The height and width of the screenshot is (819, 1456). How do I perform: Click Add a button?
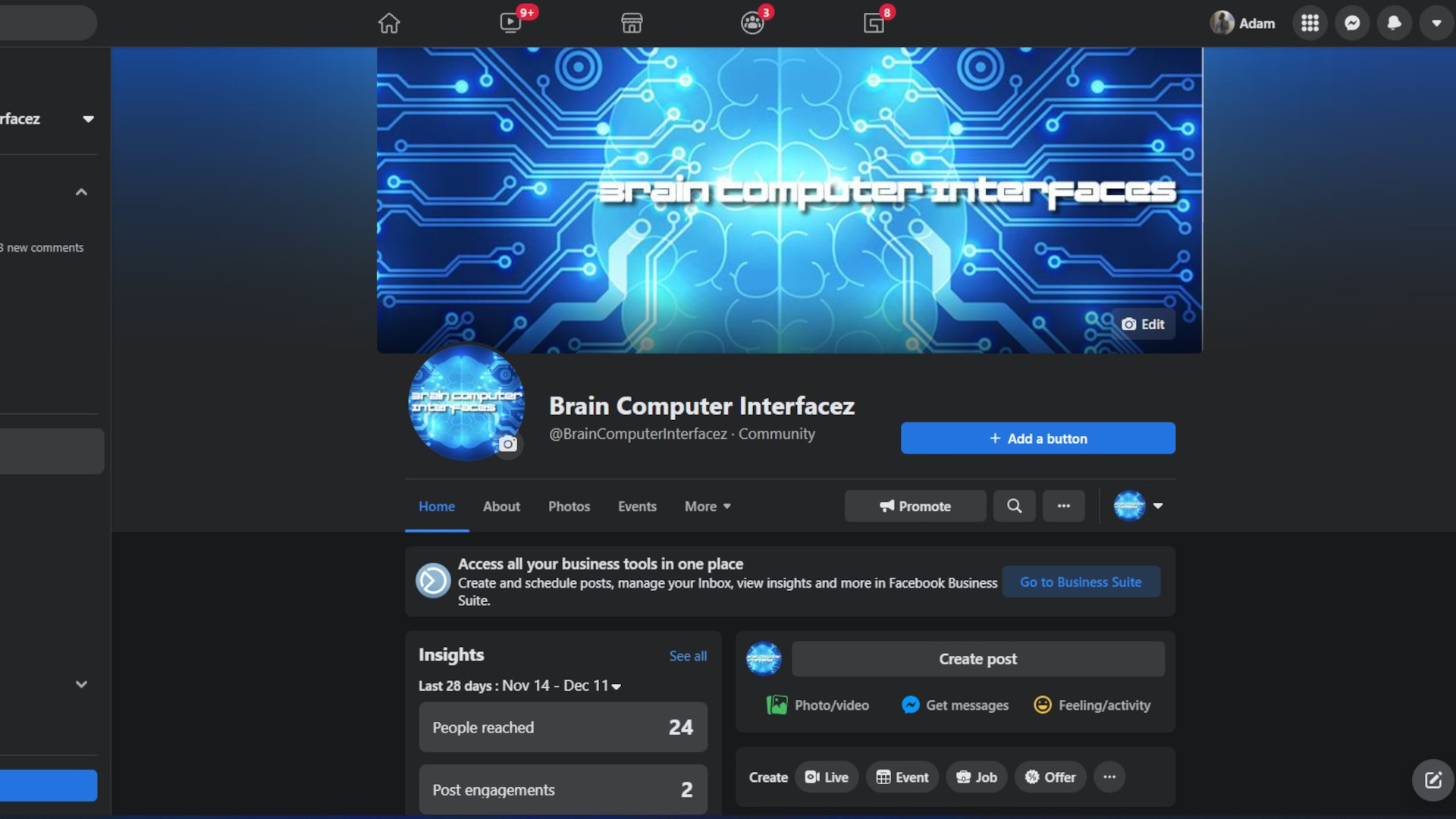click(x=1038, y=438)
